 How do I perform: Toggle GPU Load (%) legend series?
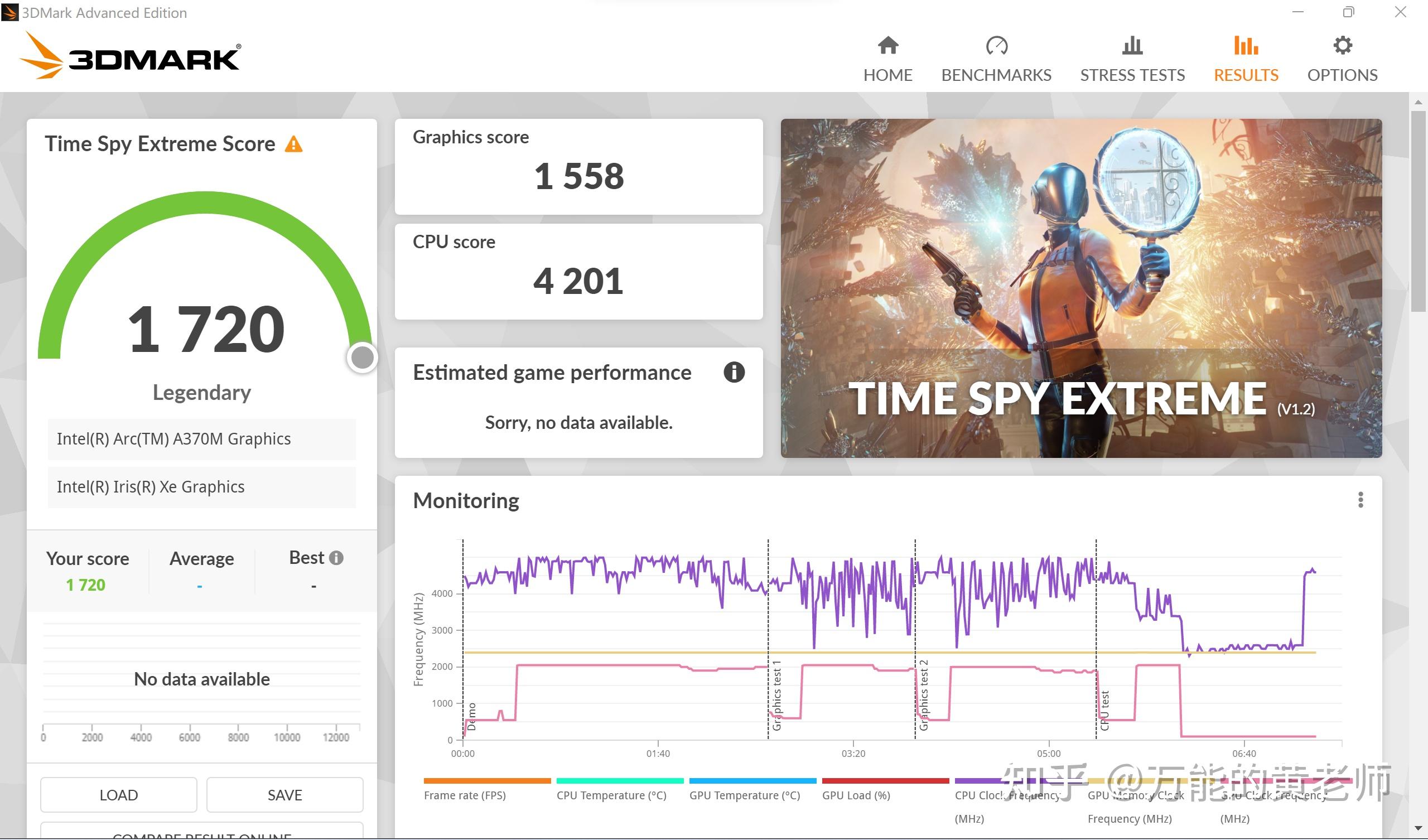[856, 795]
